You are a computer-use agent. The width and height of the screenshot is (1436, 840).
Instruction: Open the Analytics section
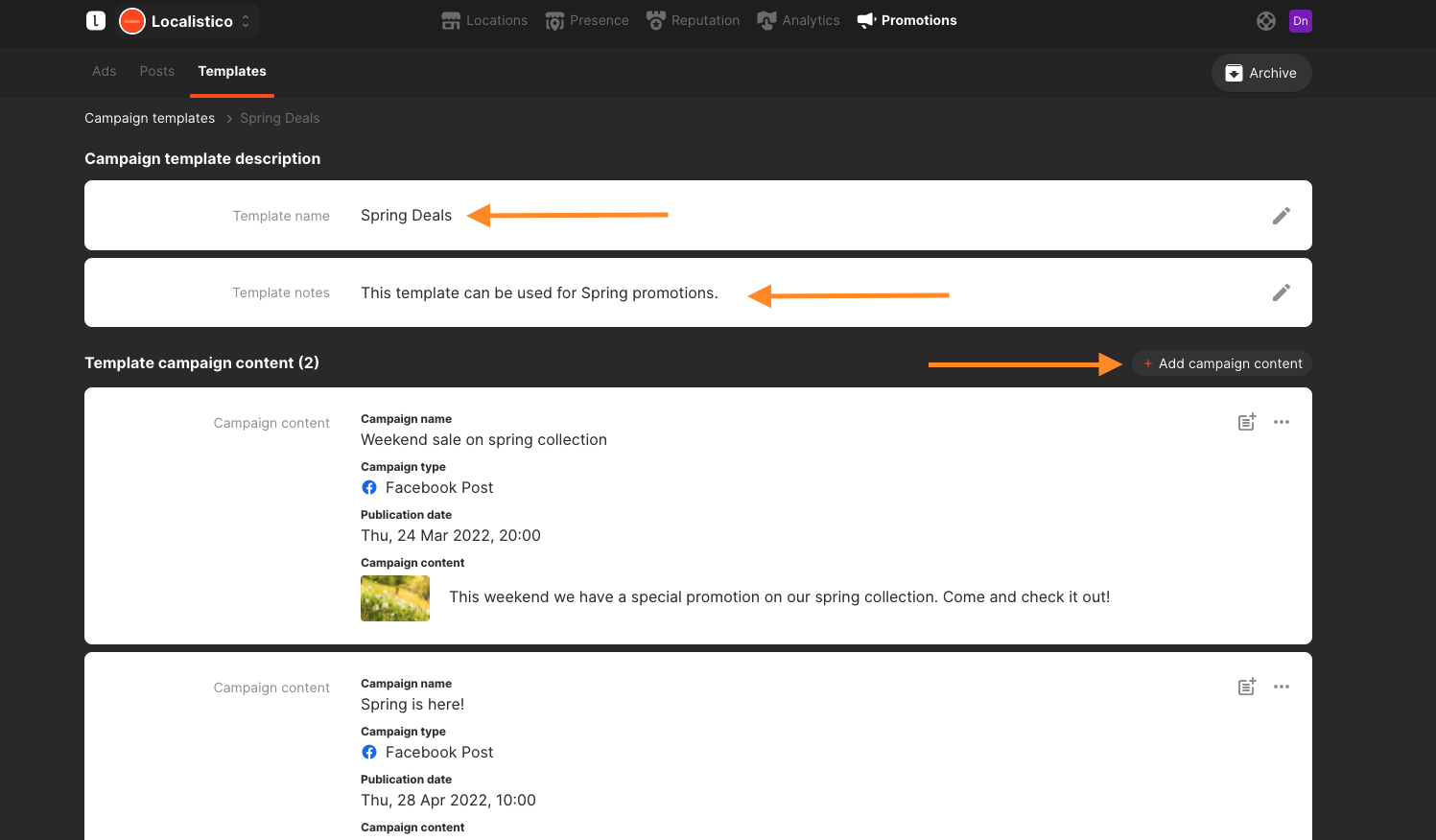tap(798, 20)
